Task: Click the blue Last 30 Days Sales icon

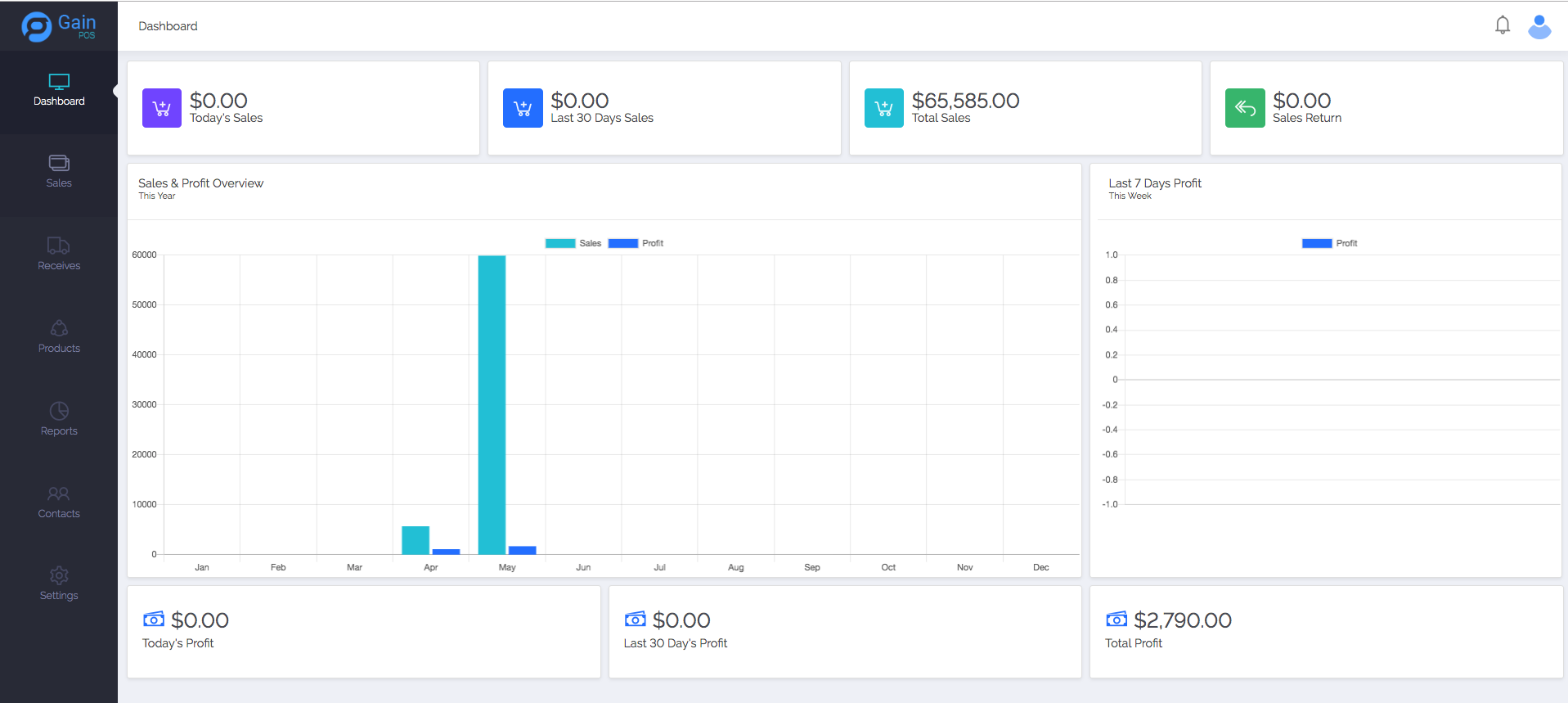Action: 523,108
